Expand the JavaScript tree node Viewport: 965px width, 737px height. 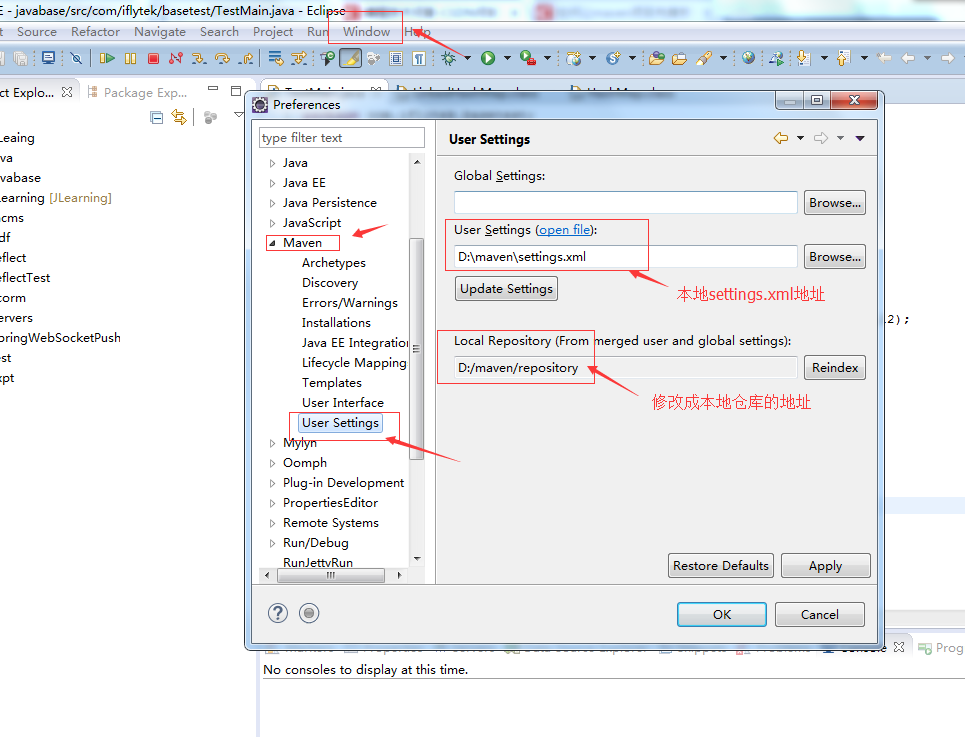click(272, 223)
